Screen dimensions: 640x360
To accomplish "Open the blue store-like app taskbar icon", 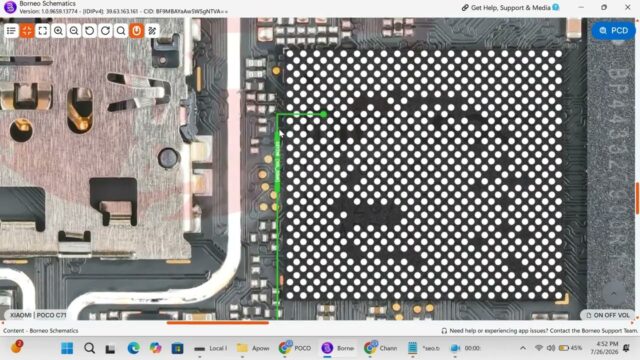I will [177, 348].
